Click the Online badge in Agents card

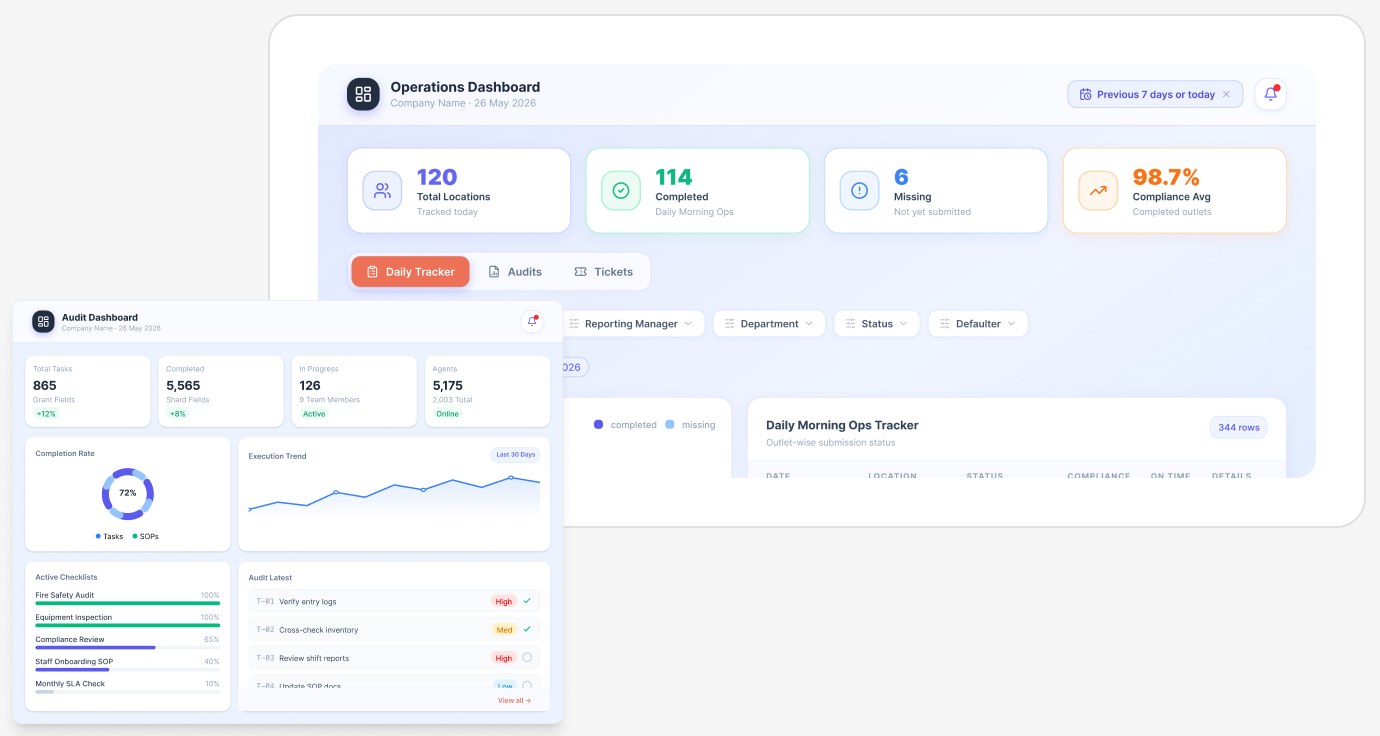(x=447, y=414)
